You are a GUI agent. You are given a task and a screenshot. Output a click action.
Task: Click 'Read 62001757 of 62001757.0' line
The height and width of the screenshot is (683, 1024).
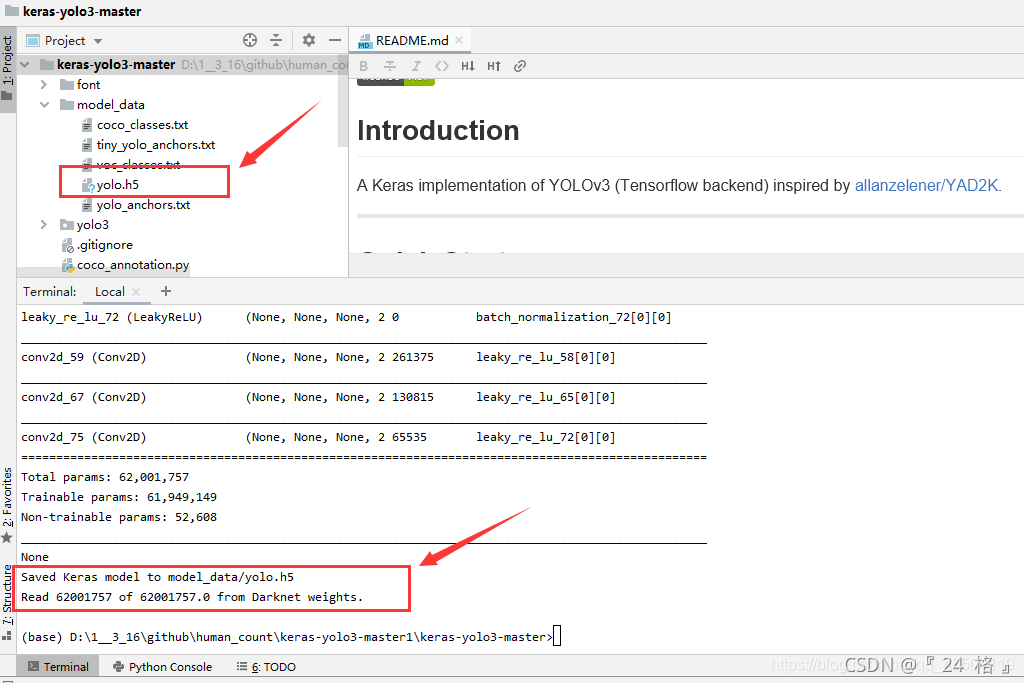pyautogui.click(x=192, y=597)
